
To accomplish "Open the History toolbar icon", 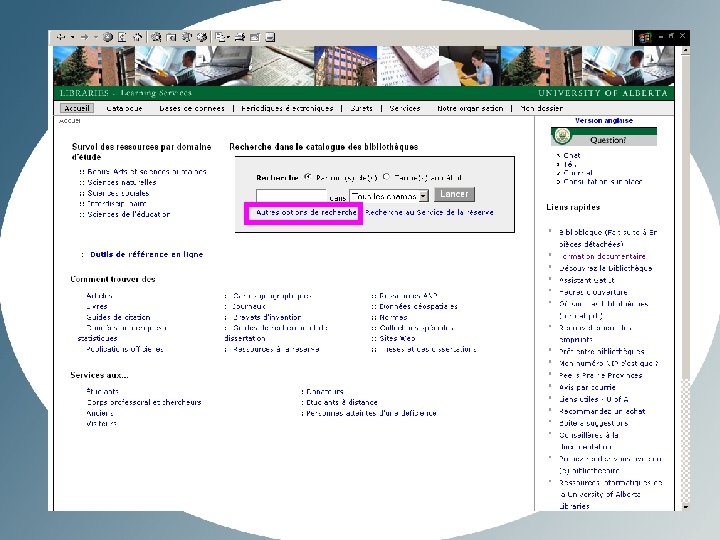I will tap(202, 37).
